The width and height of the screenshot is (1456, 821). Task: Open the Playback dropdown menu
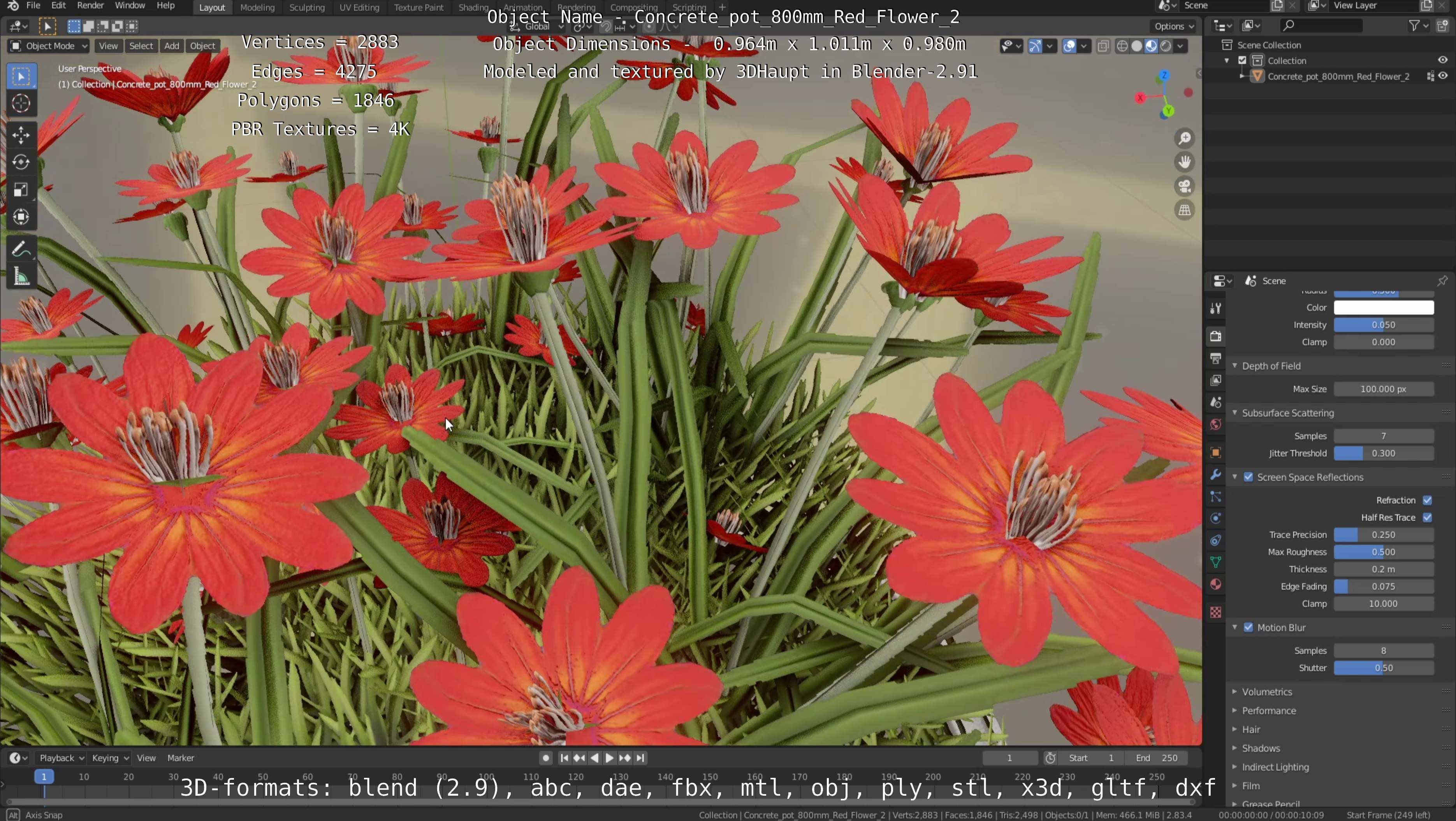pyautogui.click(x=61, y=758)
